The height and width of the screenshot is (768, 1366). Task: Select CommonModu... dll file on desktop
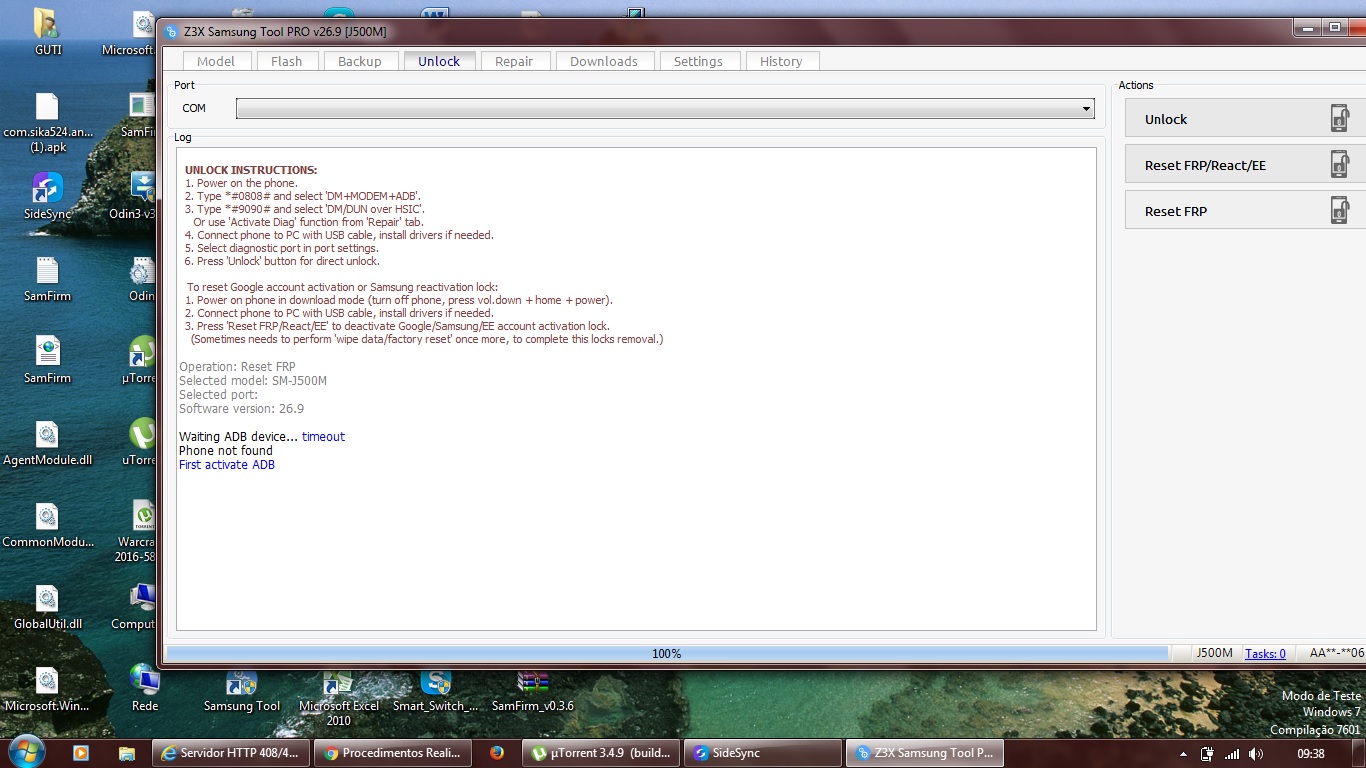pos(48,524)
